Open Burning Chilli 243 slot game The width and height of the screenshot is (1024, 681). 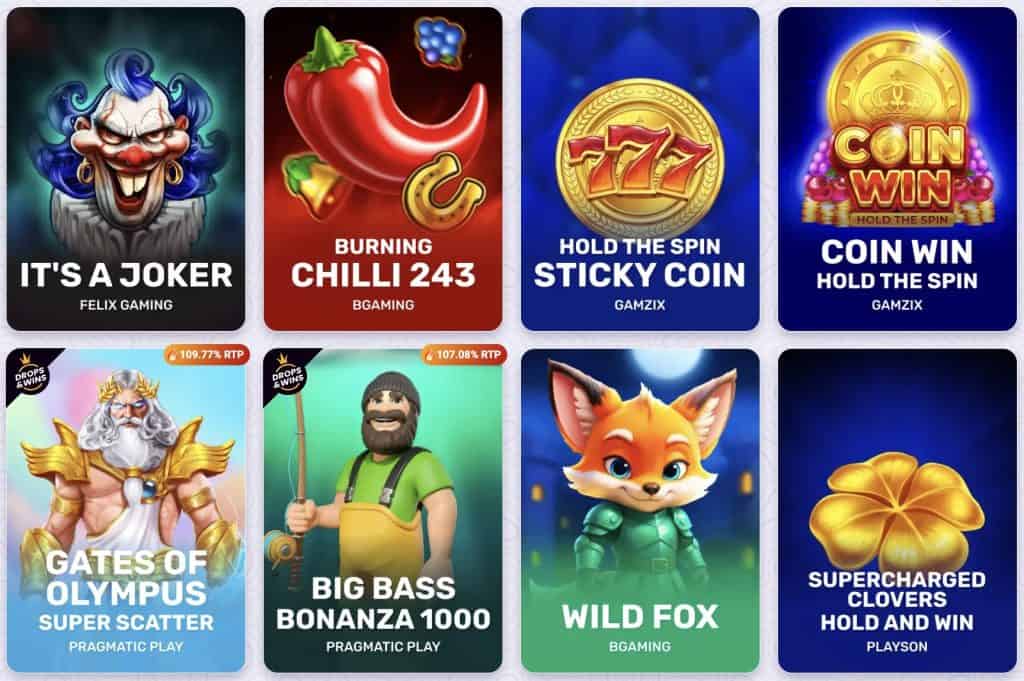[383, 169]
